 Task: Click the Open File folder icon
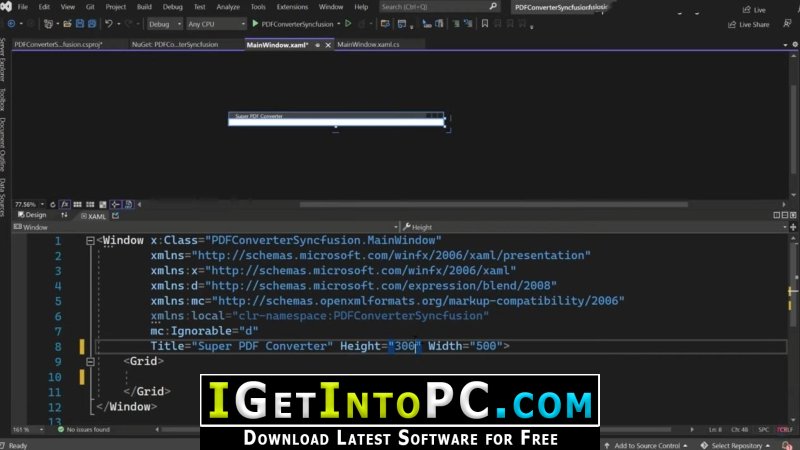click(x=67, y=24)
